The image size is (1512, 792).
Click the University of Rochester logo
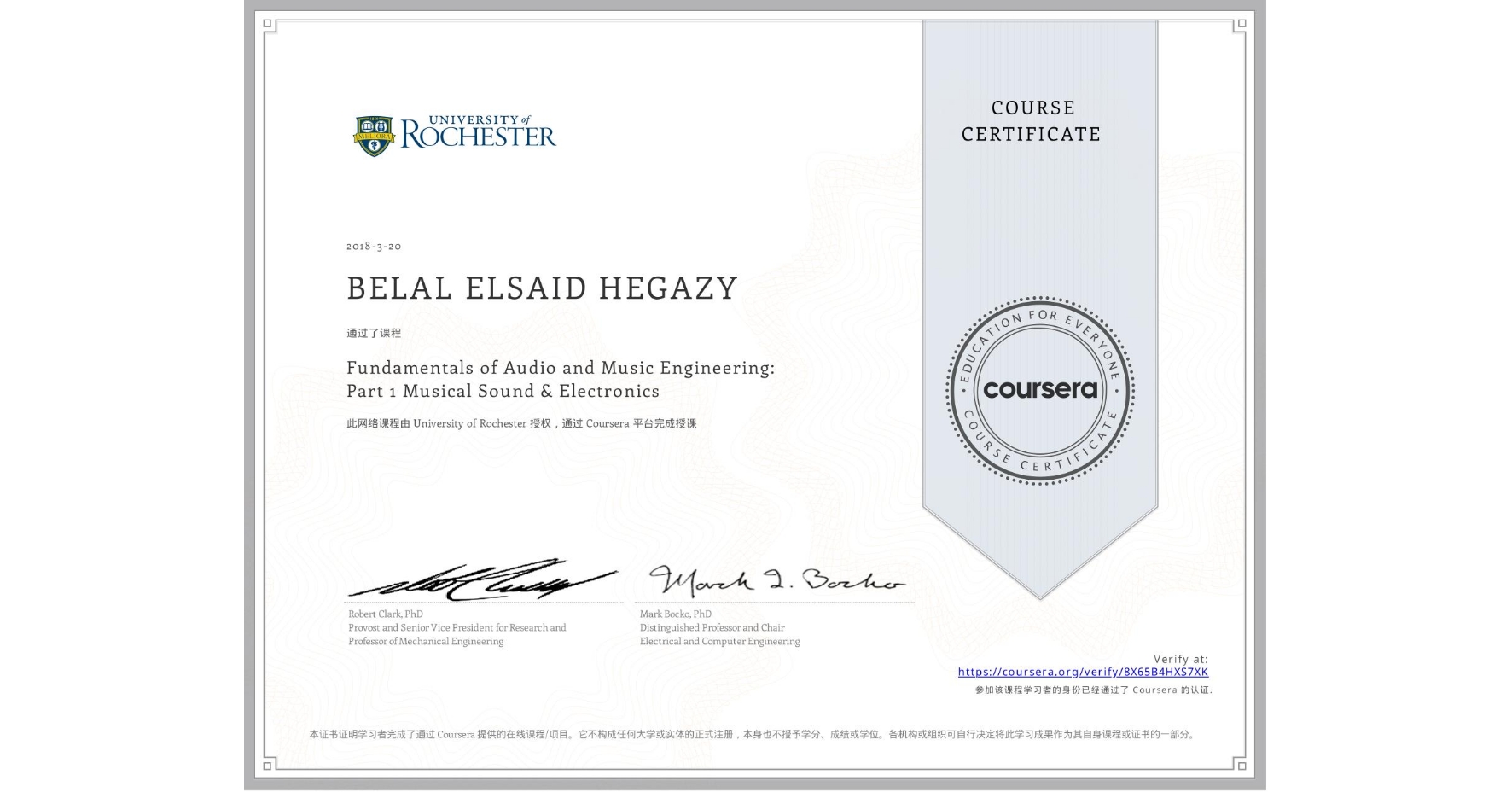tap(455, 135)
